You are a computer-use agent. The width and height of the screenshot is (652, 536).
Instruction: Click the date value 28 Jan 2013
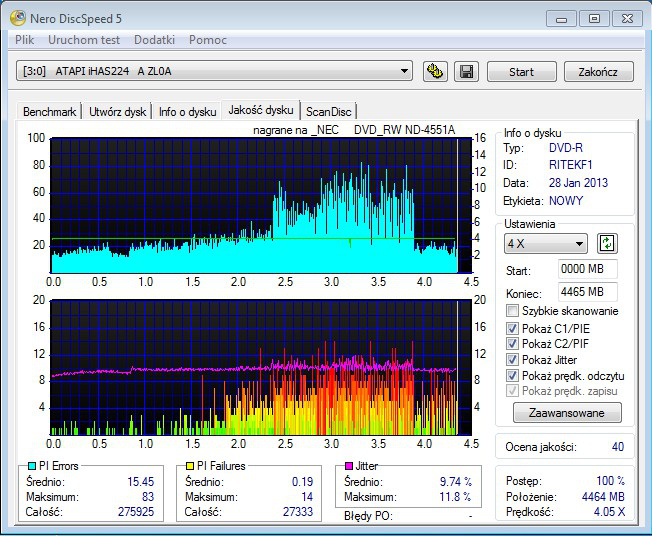pyautogui.click(x=578, y=183)
